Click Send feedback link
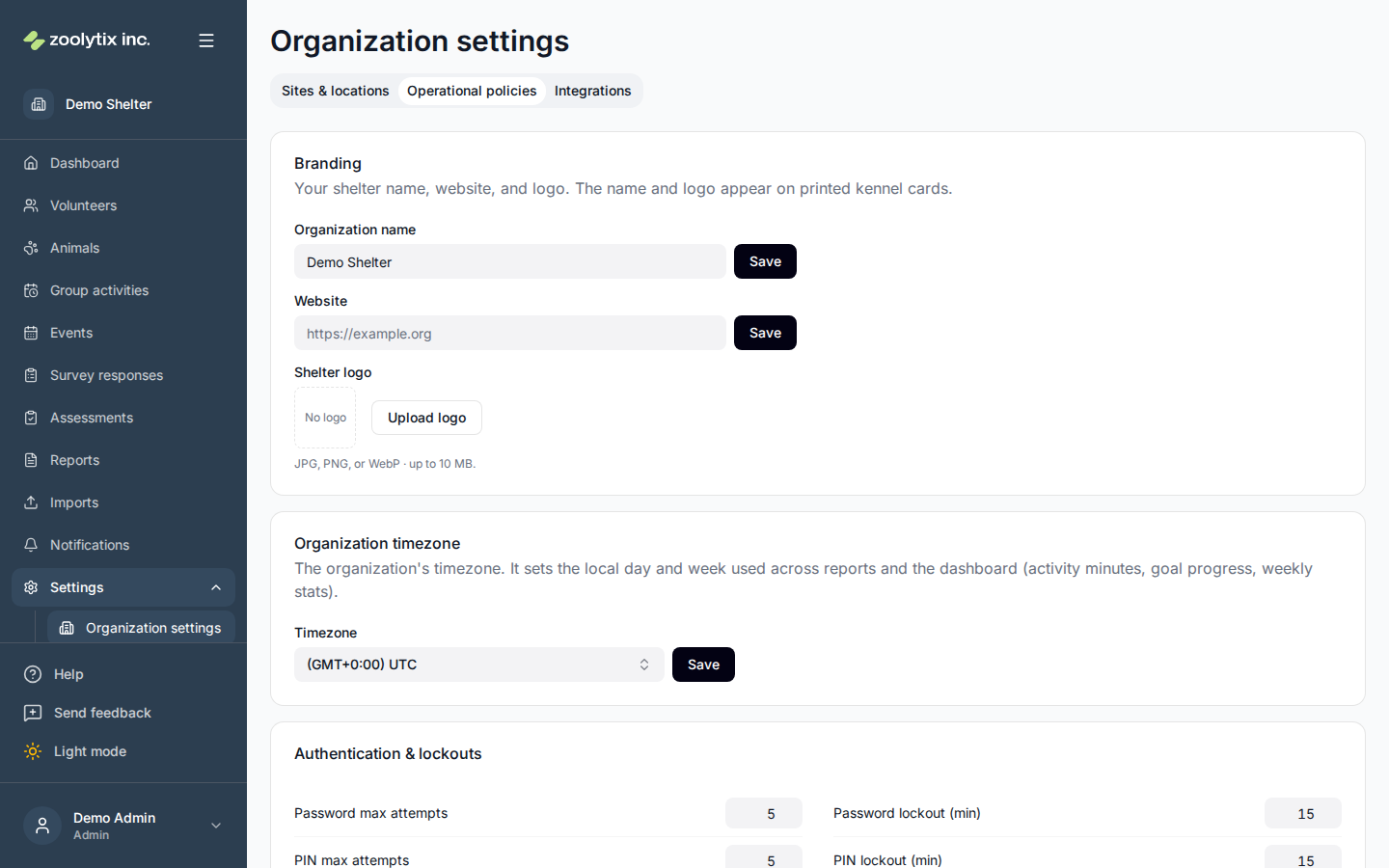Image resolution: width=1389 pixels, height=868 pixels. (123, 713)
